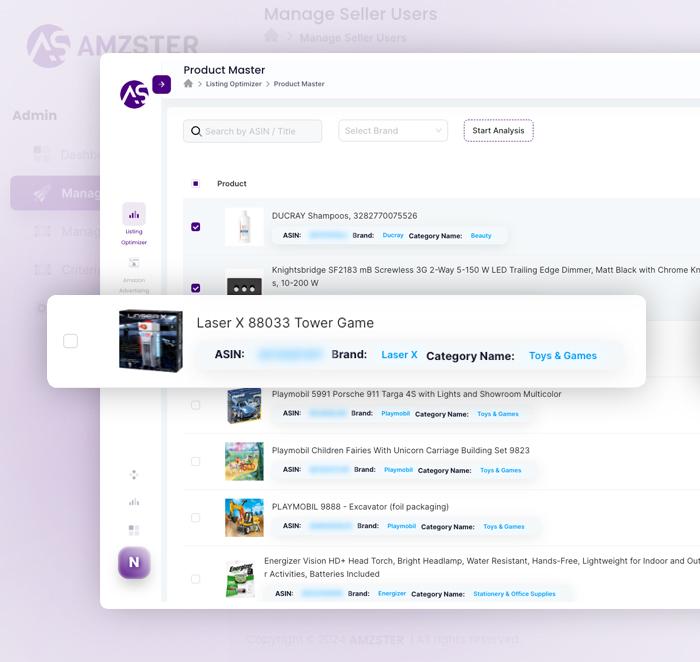Select Product Master in the breadcrumb
700x662 pixels.
coord(299,84)
